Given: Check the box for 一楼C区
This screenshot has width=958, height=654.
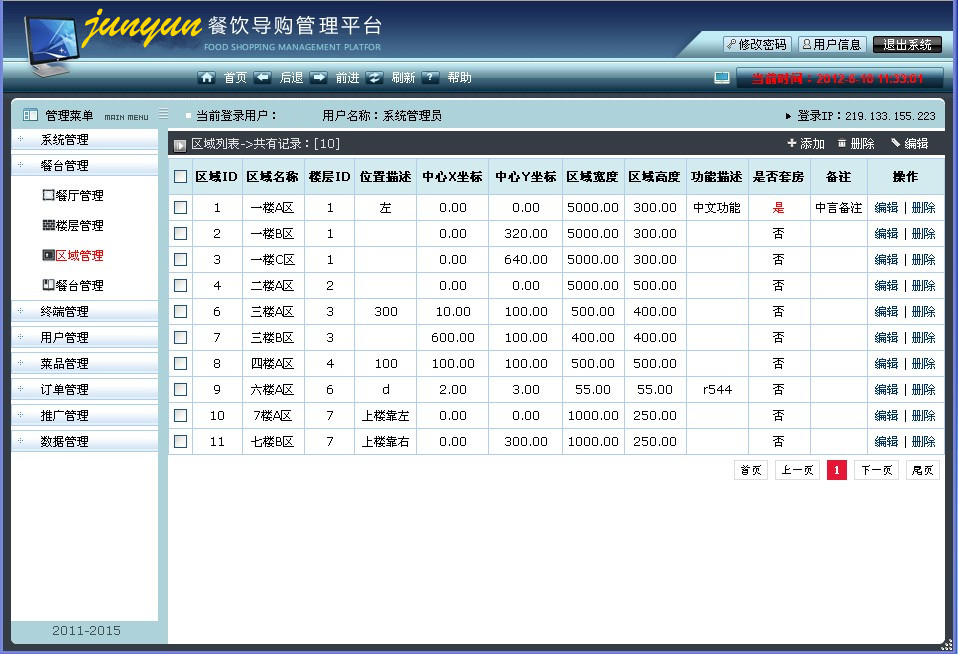Looking at the screenshot, I should 180,260.
